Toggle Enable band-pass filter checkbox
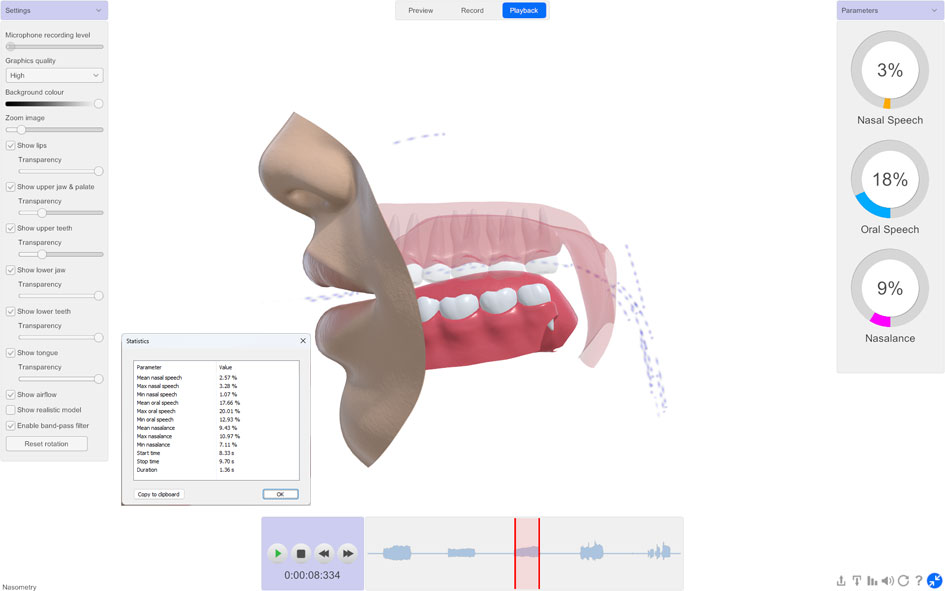 (10, 425)
